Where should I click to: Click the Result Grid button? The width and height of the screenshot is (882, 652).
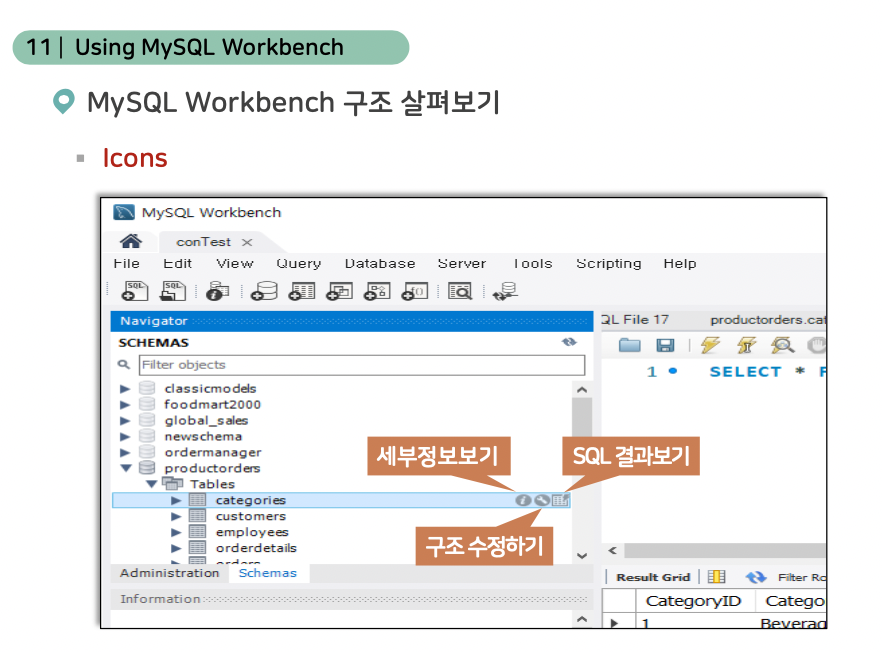click(653, 577)
